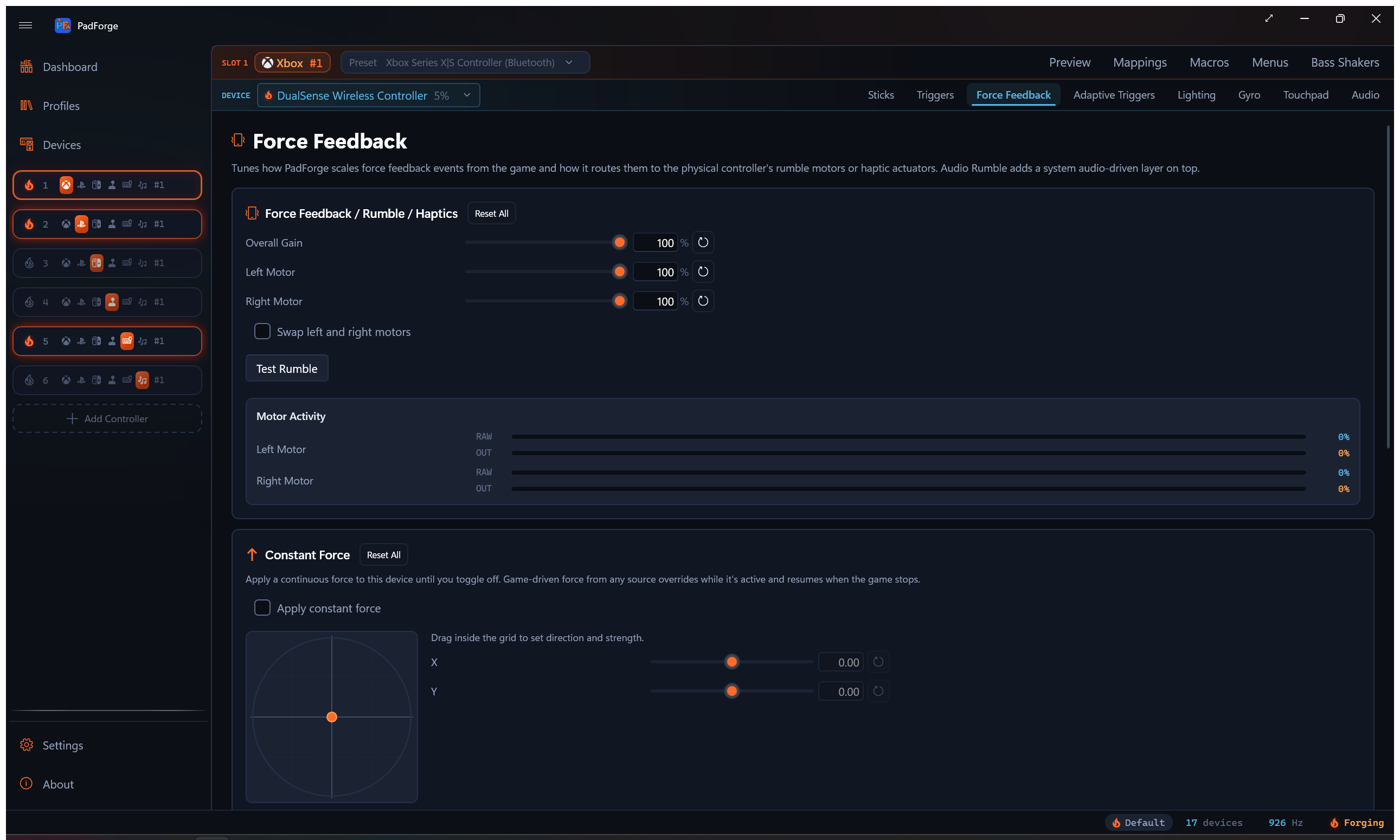Viewport: 1400px width, 840px height.
Task: Enable slot 6 with its flame icon
Action: tap(29, 380)
